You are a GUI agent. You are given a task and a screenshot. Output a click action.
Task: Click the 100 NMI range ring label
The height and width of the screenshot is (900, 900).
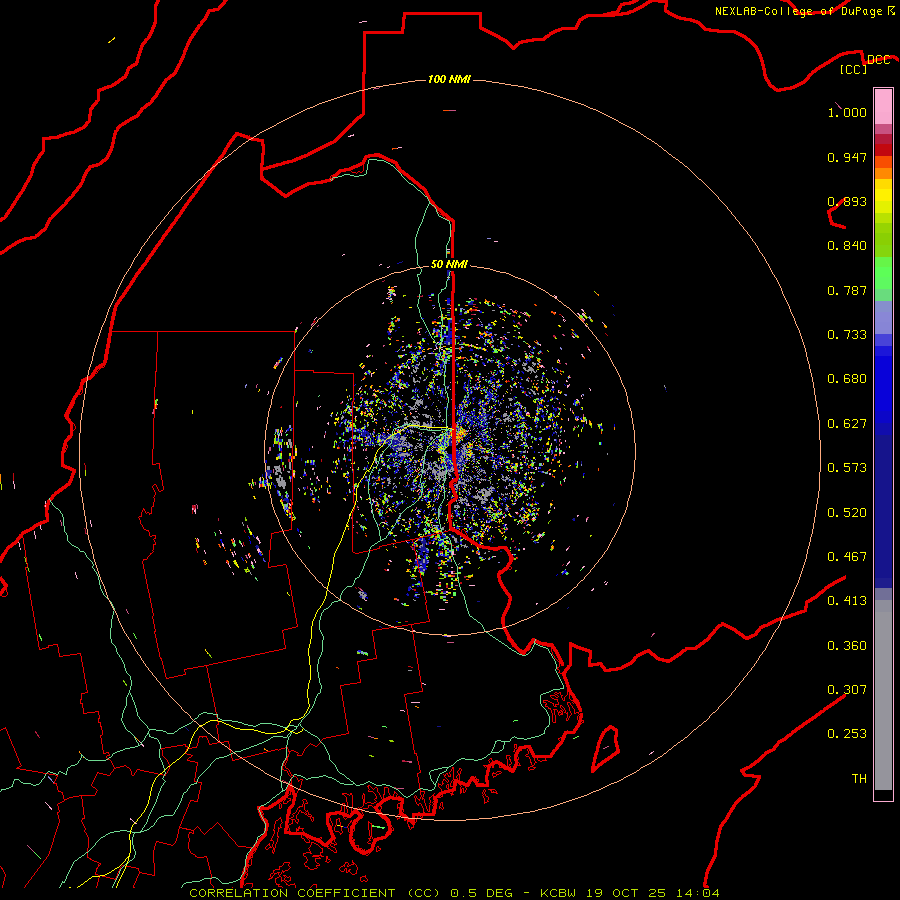point(449,79)
